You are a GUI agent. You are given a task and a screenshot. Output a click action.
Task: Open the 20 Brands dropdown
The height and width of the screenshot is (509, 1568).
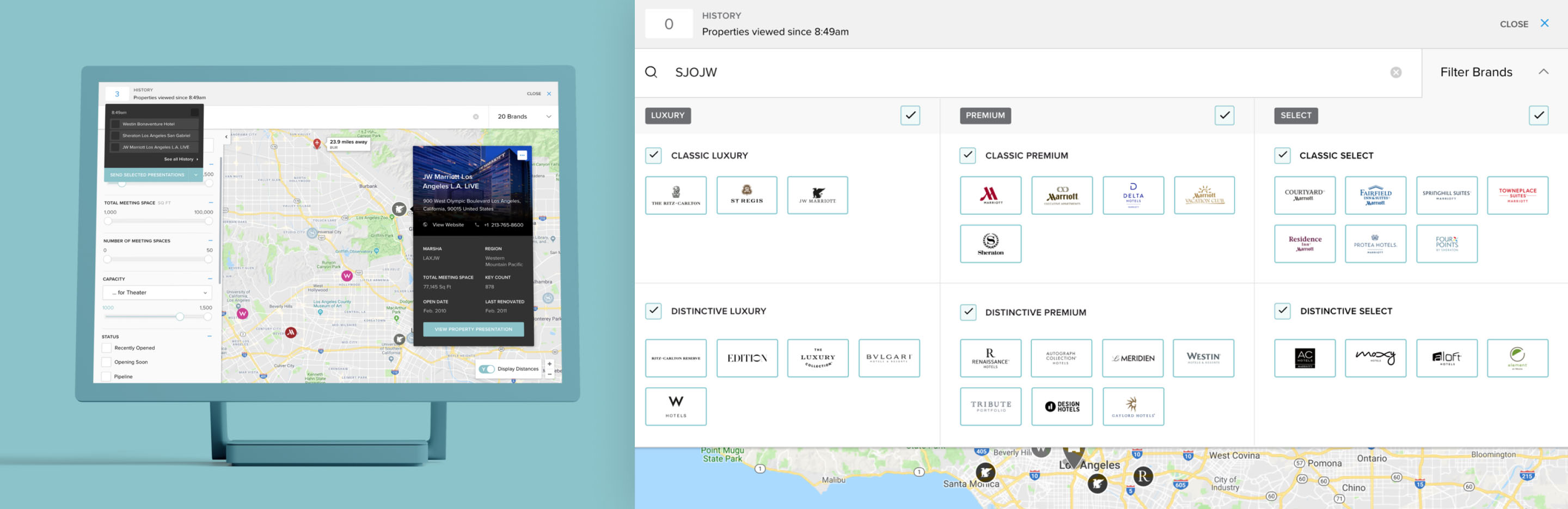coord(522,117)
